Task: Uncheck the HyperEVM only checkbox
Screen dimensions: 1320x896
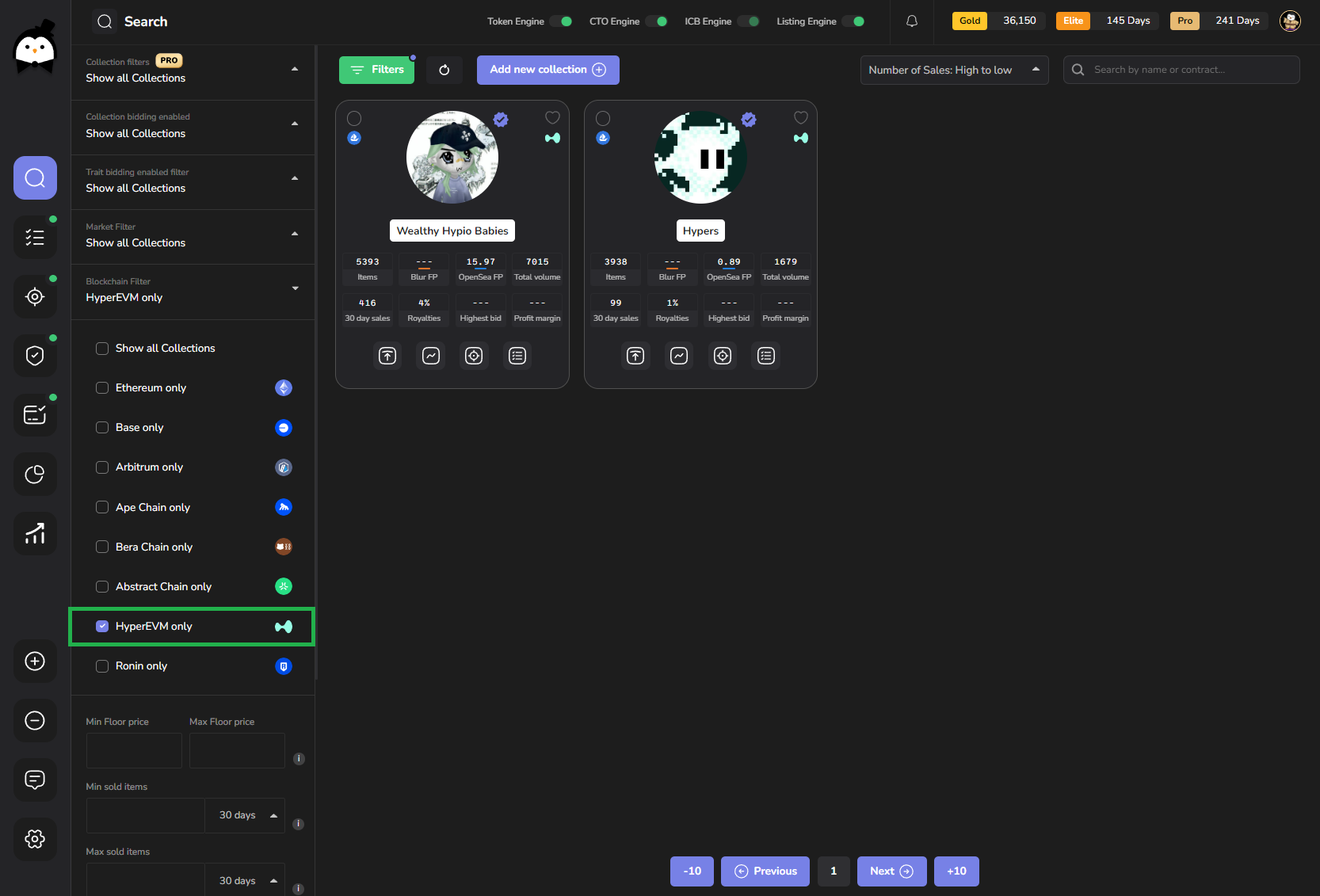Action: [102, 627]
